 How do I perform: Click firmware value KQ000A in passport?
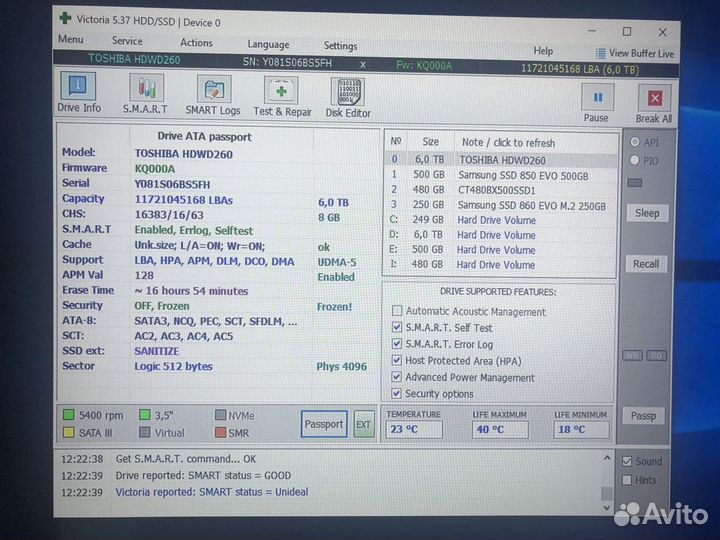155,169
